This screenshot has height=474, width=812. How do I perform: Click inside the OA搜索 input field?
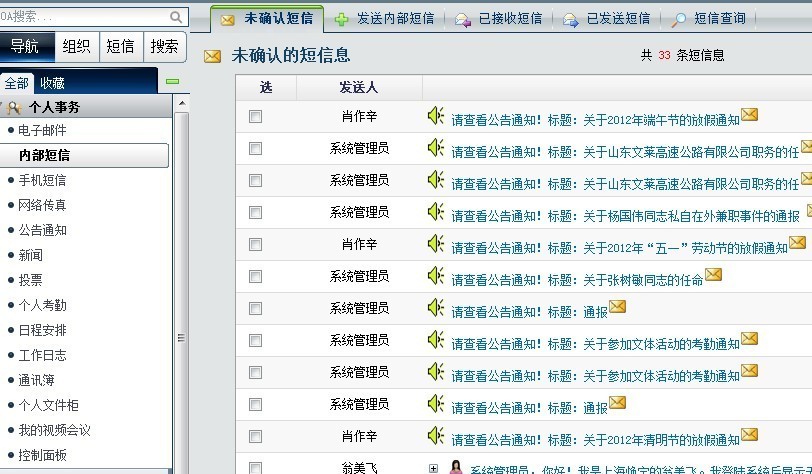pyautogui.click(x=85, y=17)
